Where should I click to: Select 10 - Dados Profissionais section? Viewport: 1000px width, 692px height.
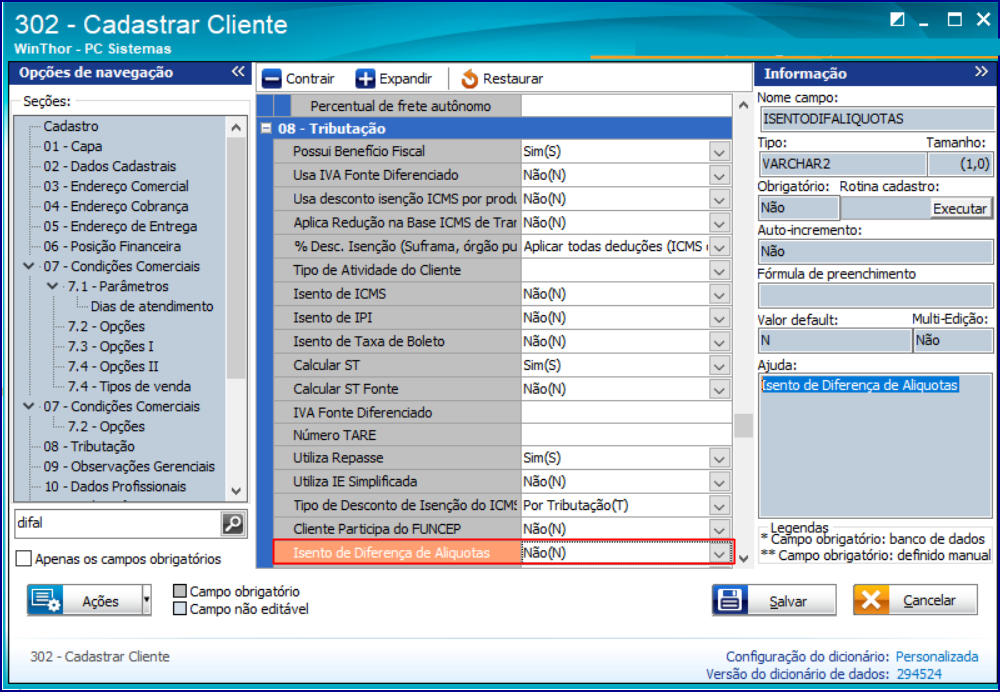click(x=115, y=487)
